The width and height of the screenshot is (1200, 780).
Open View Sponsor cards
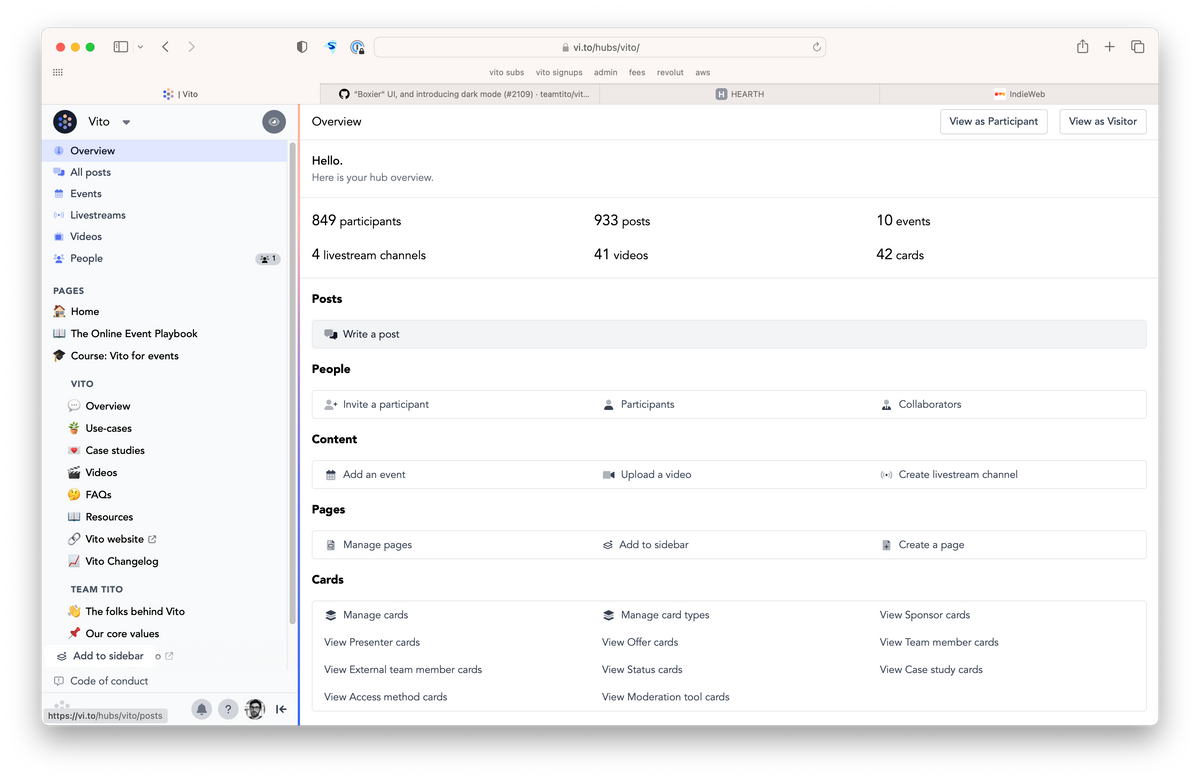(x=925, y=615)
